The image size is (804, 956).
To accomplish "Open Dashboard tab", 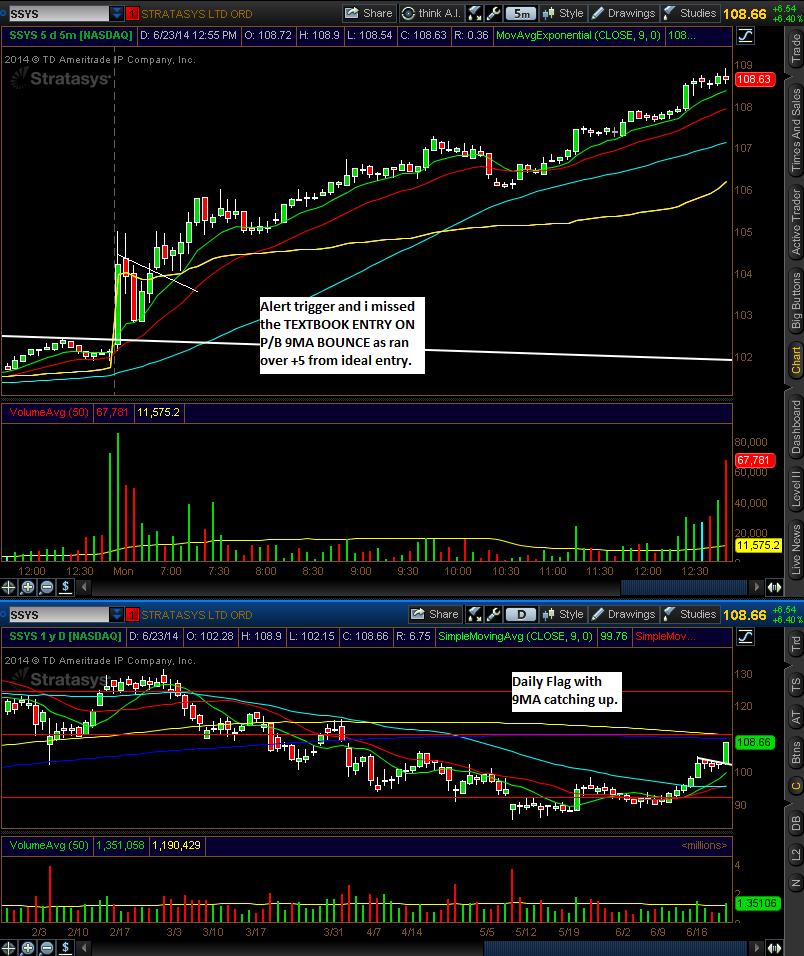I will pyautogui.click(x=795, y=427).
